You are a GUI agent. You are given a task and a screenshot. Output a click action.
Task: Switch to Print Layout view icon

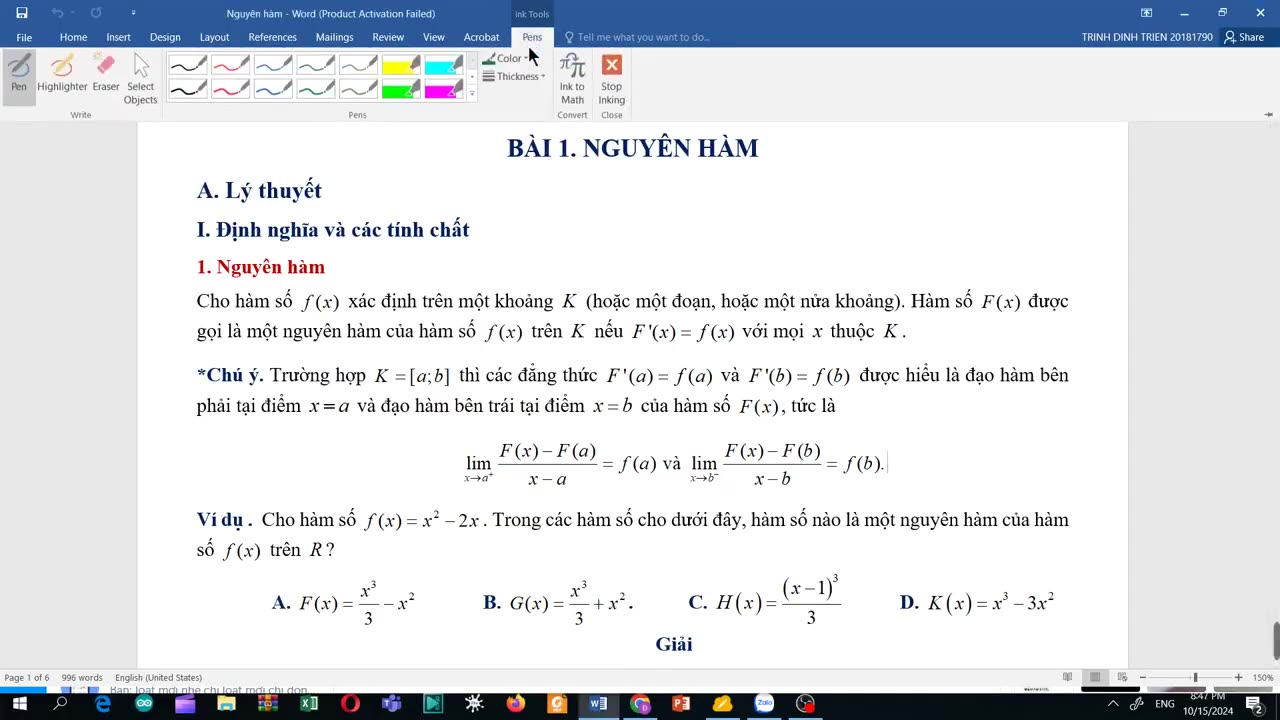[1095, 677]
